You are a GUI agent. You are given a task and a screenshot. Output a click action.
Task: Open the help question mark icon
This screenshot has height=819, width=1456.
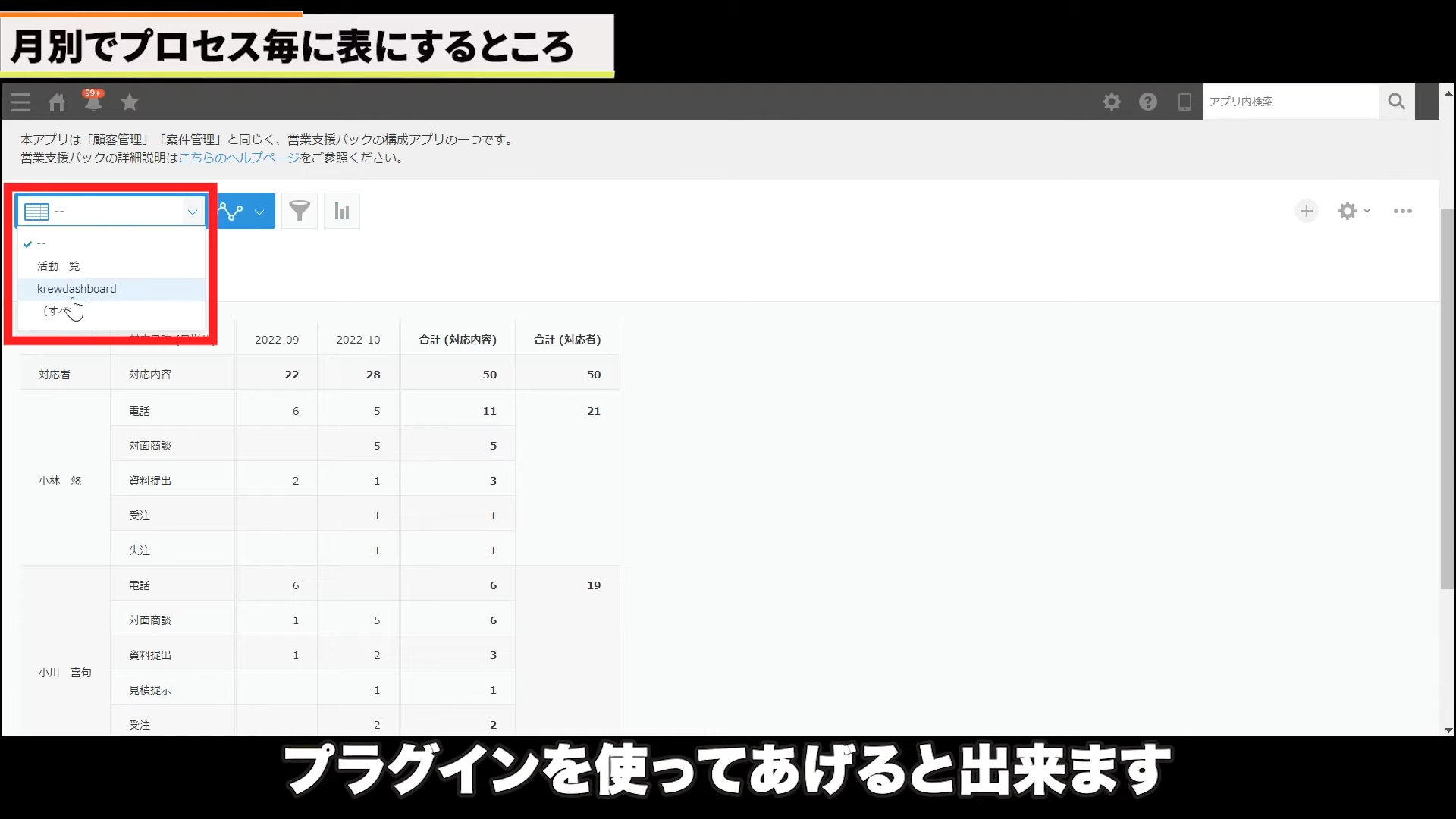point(1147,102)
